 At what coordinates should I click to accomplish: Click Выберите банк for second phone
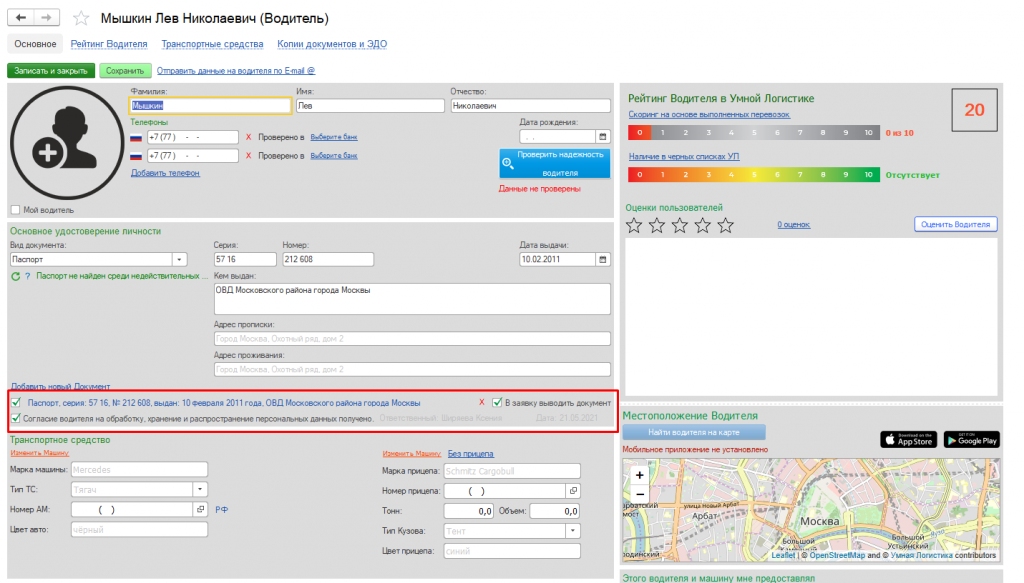point(334,155)
